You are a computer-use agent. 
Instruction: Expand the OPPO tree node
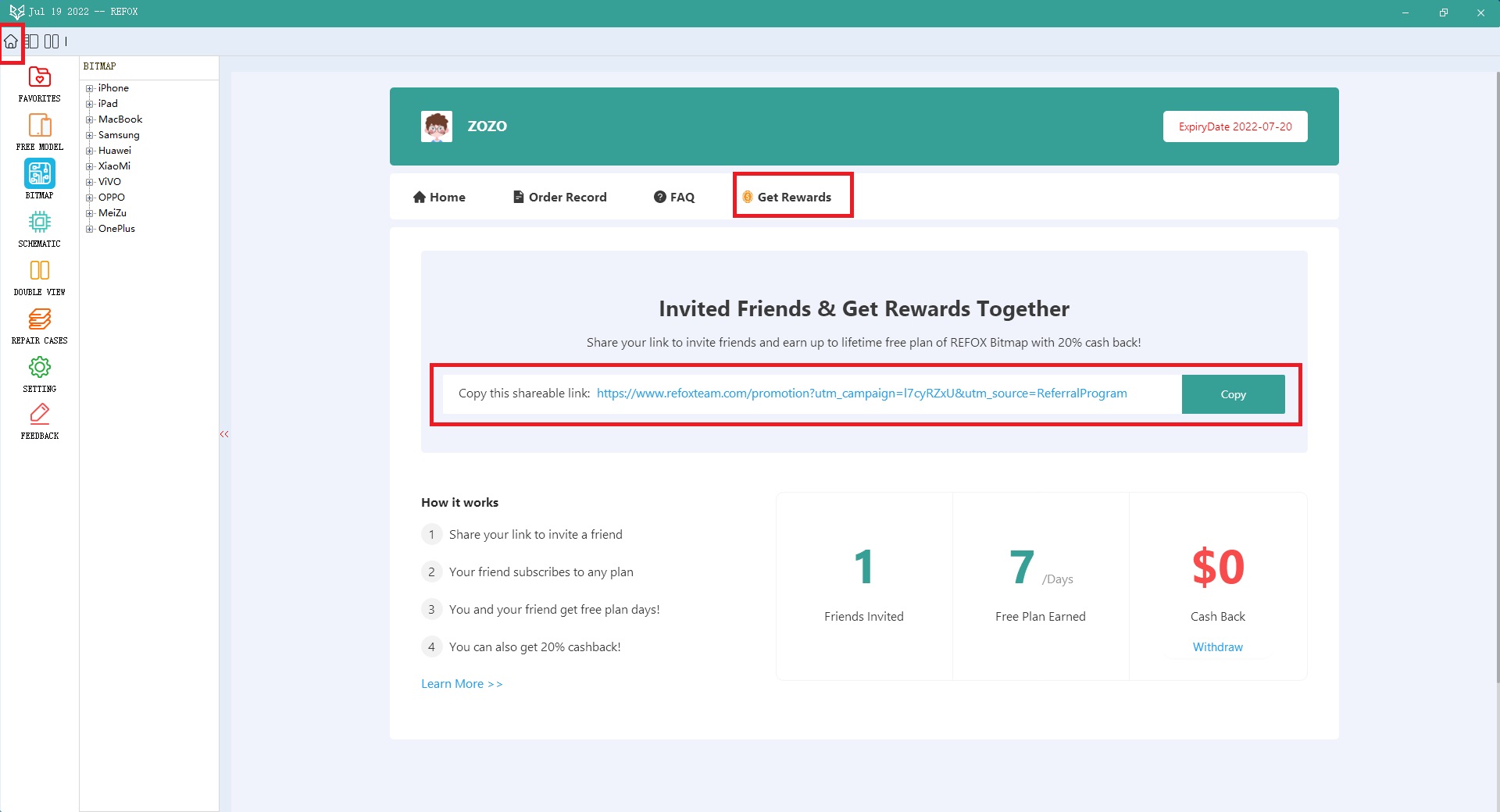click(90, 198)
